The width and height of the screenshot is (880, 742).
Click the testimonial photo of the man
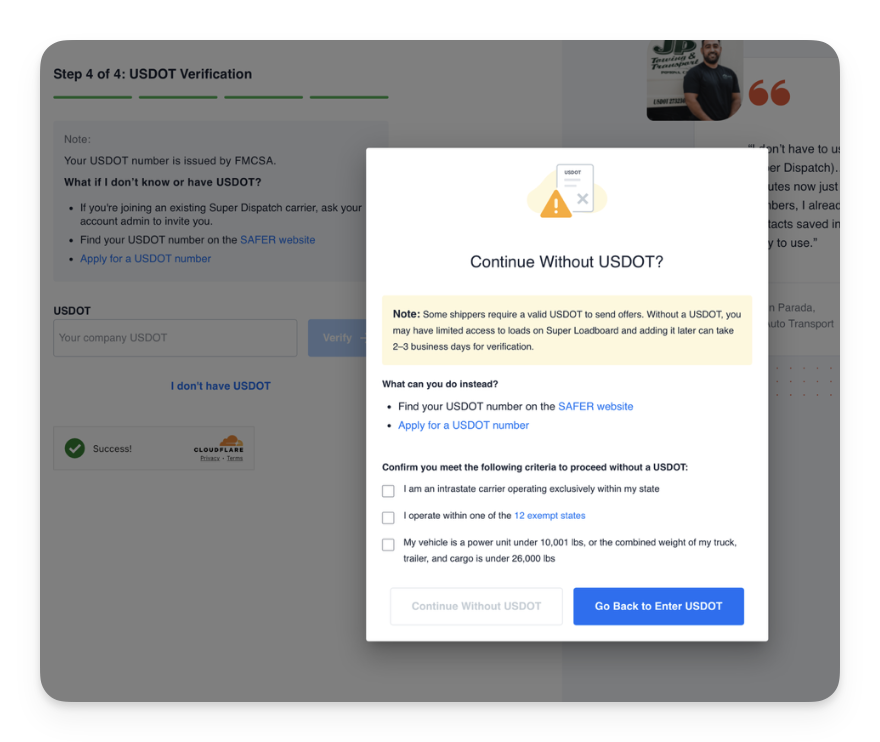click(x=695, y=80)
